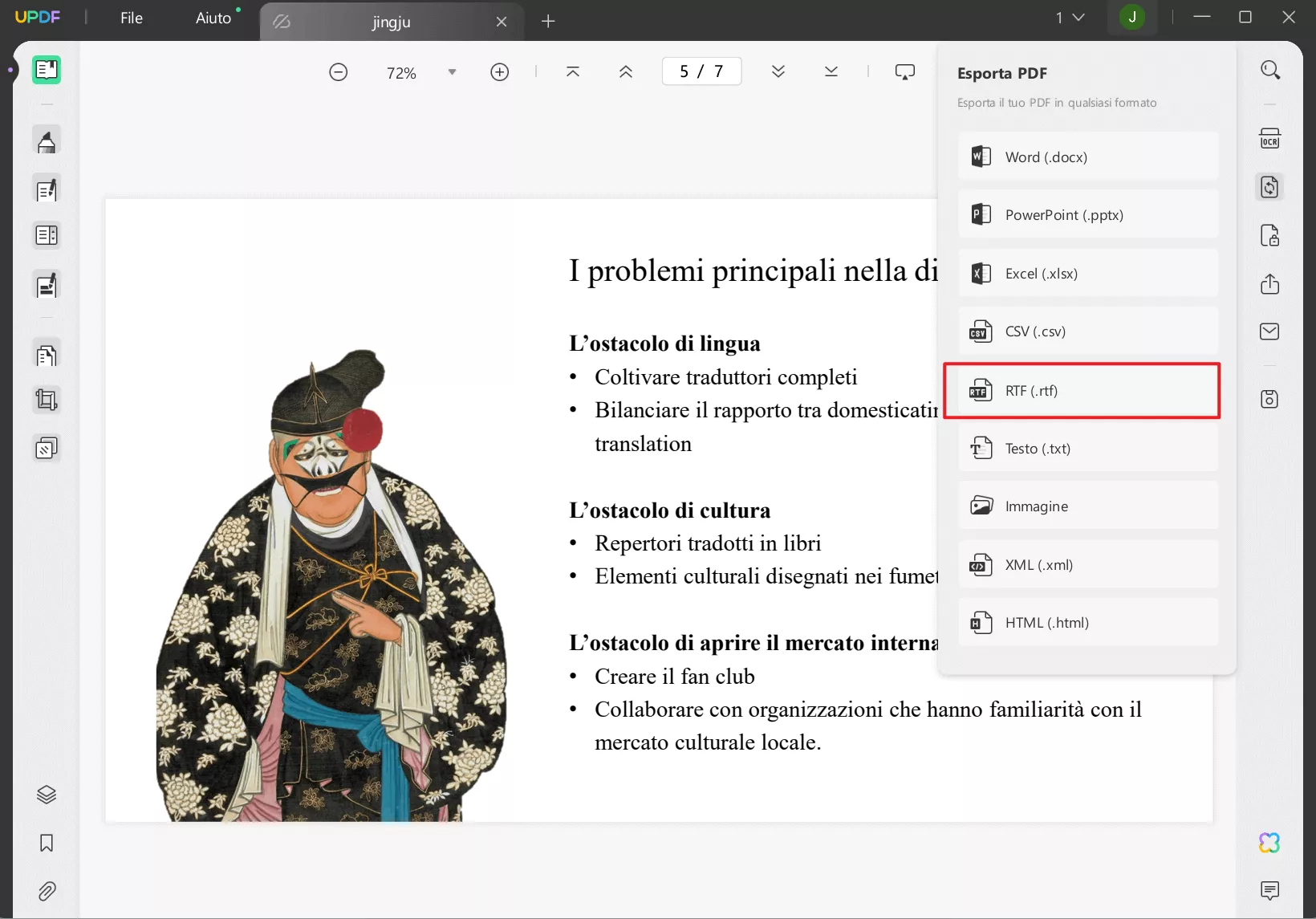Click the Esporta PDF panel title
Viewport: 1316px width, 919px height.
1001,73
